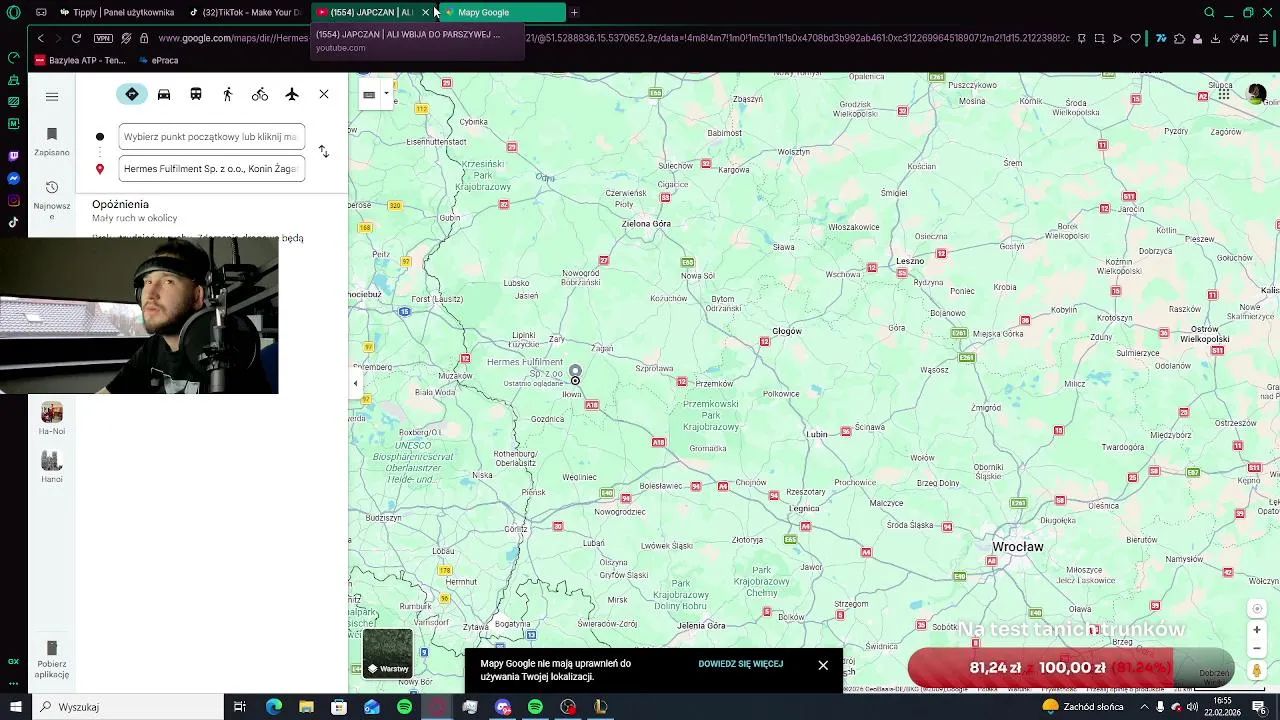The height and width of the screenshot is (720, 1280).
Task: Launch Microsoft Edge from taskbar
Action: (274, 707)
